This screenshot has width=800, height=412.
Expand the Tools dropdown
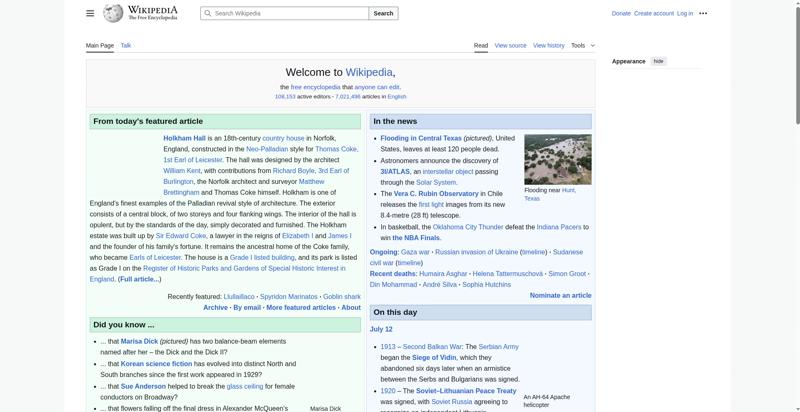click(583, 45)
